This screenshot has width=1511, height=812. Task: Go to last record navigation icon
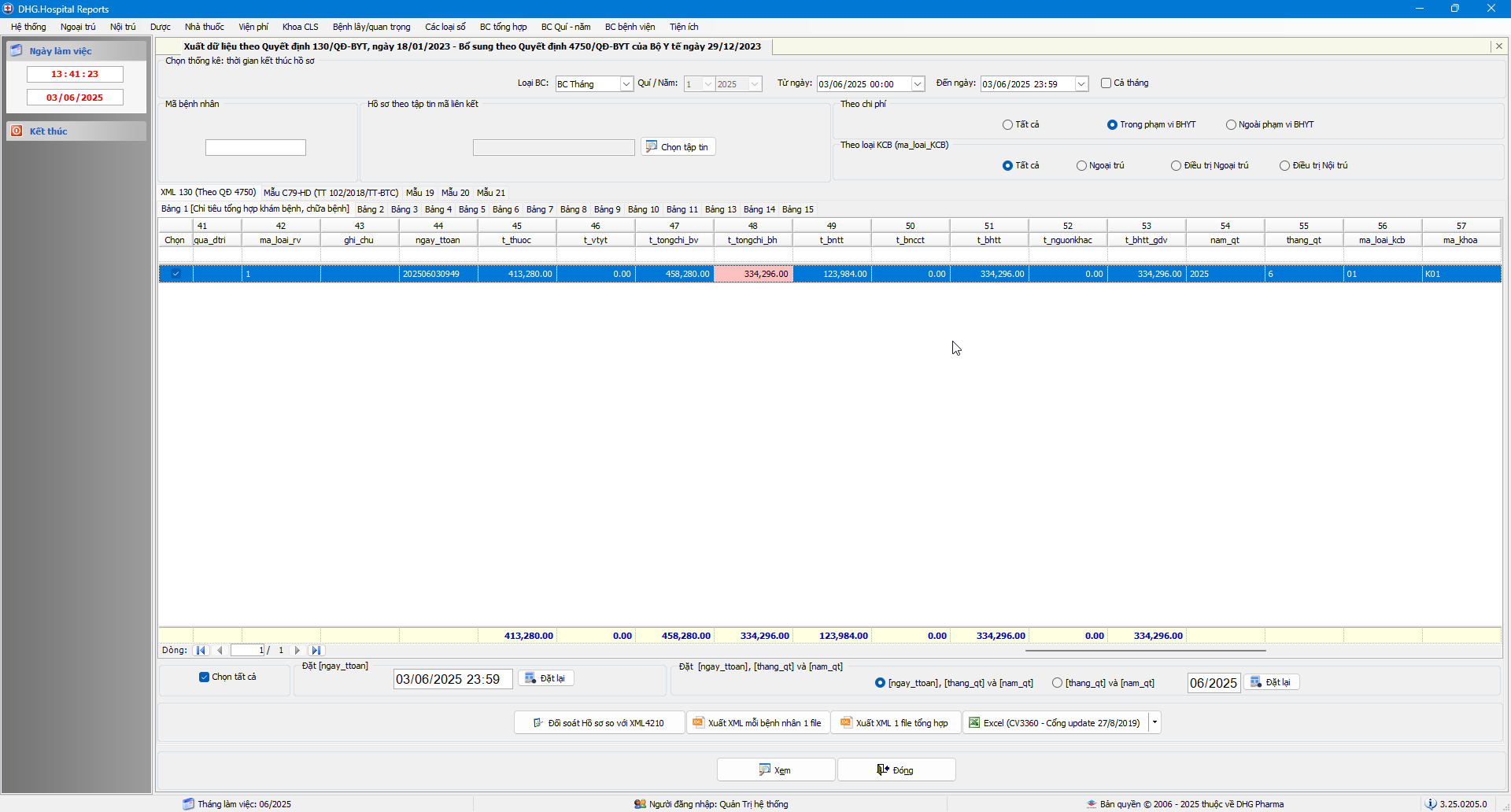click(x=316, y=650)
